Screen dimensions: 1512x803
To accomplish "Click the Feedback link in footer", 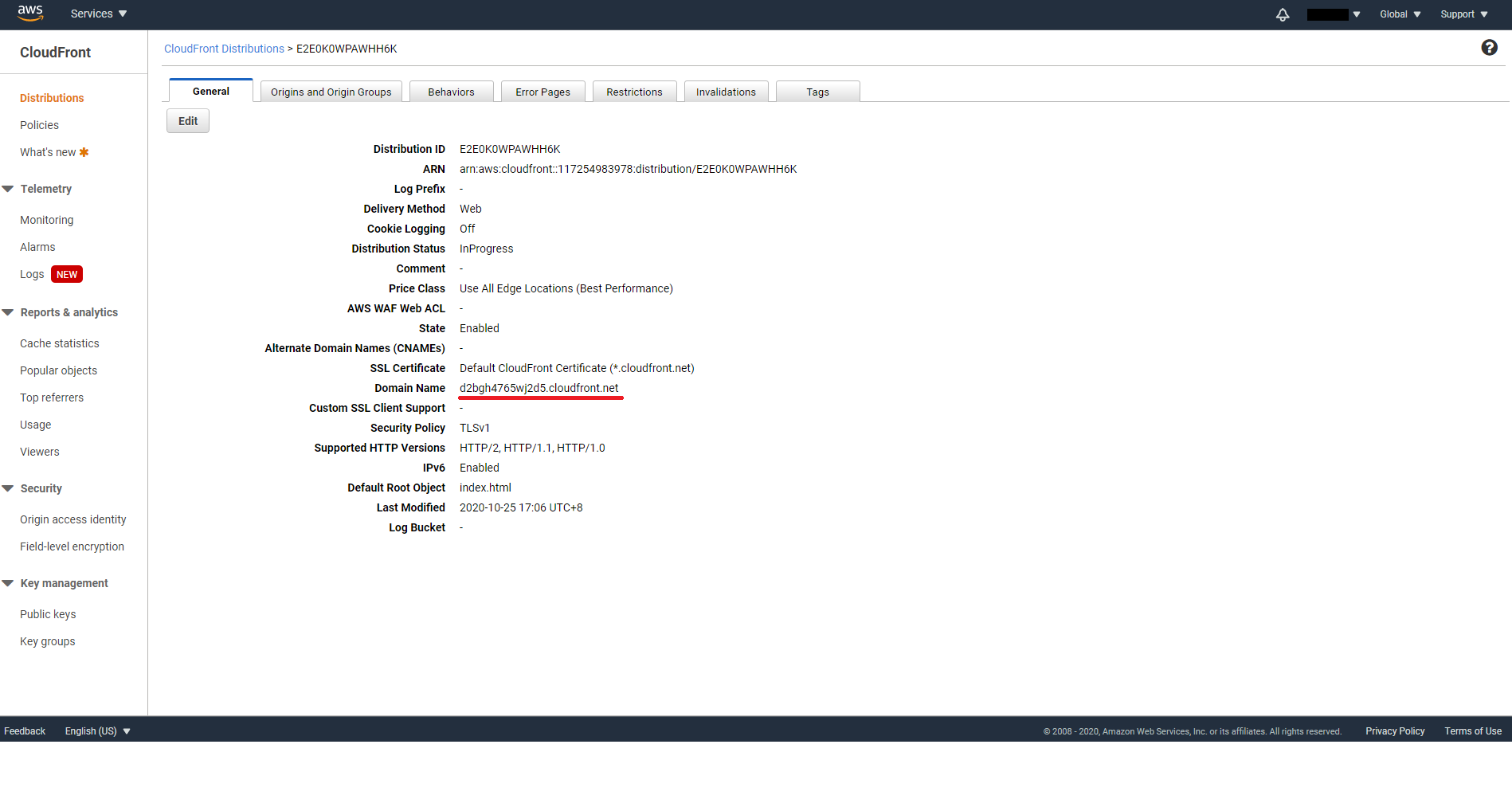I will [25, 731].
